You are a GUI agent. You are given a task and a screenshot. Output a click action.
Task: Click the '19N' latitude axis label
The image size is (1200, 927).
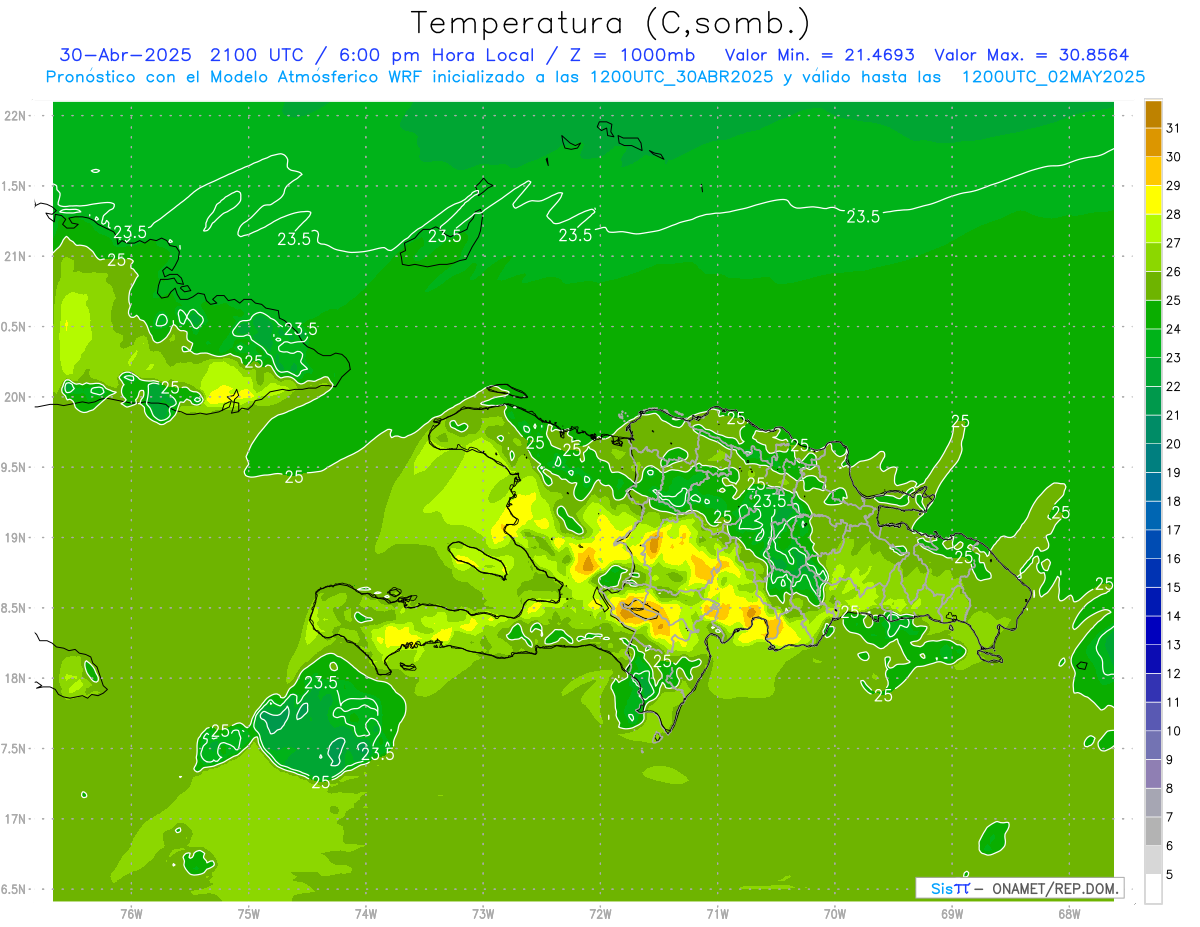[x=16, y=538]
